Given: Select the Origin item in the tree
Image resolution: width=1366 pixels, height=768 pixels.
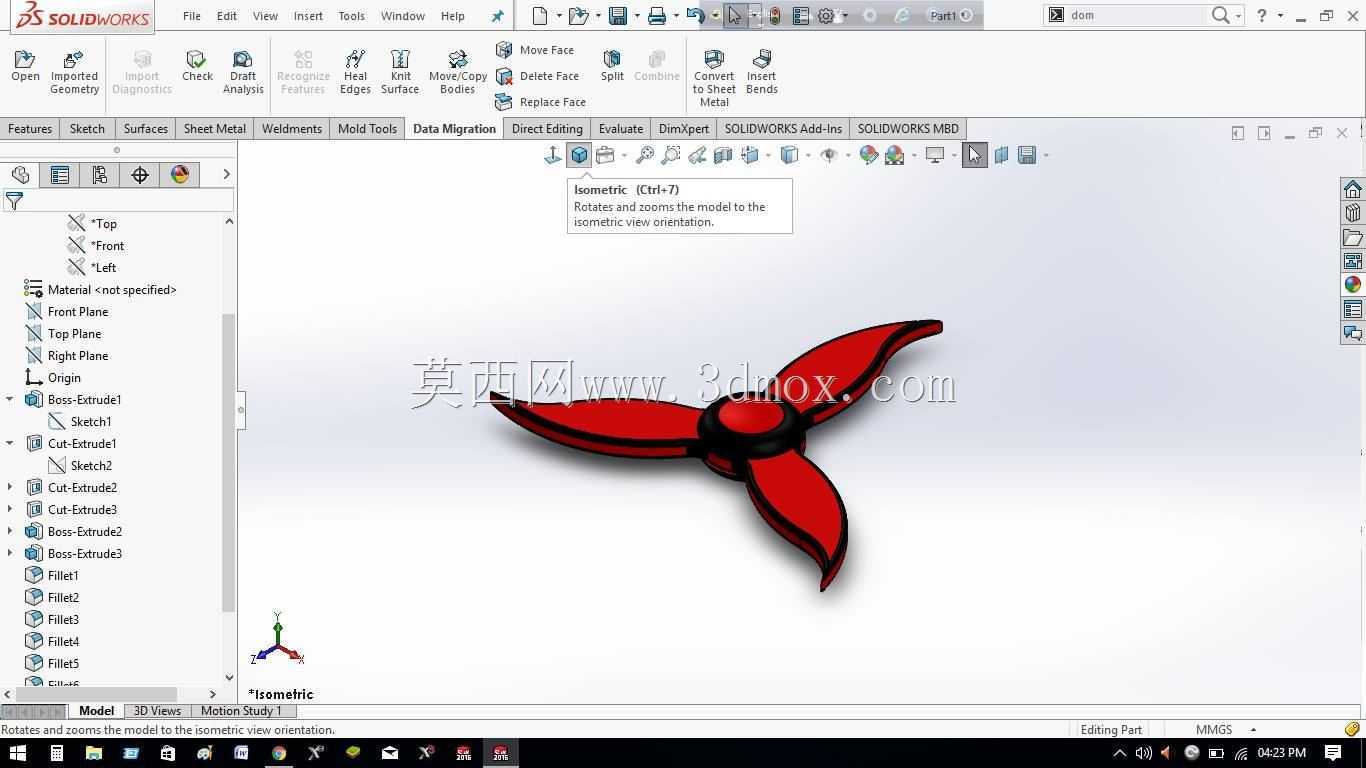Looking at the screenshot, I should point(53,377).
